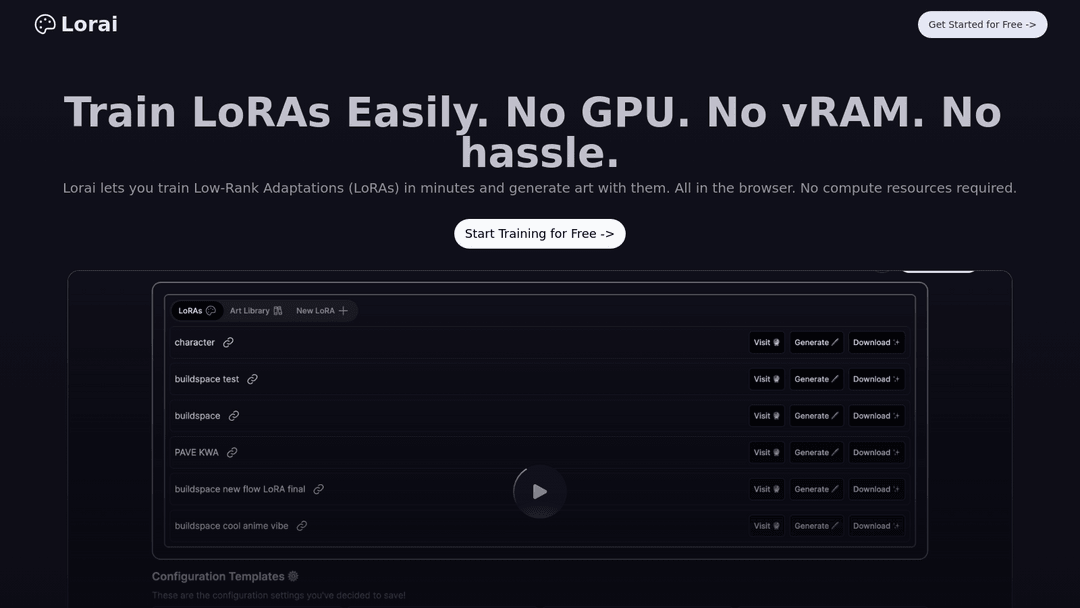The height and width of the screenshot is (608, 1080).
Task: Click the Configuration Templates heading
Action: [218, 576]
